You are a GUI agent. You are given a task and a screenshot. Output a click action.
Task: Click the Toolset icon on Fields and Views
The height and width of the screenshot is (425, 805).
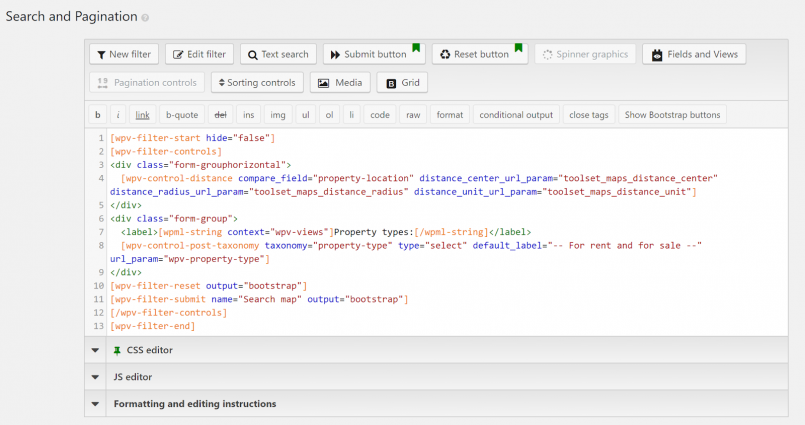(x=657, y=55)
